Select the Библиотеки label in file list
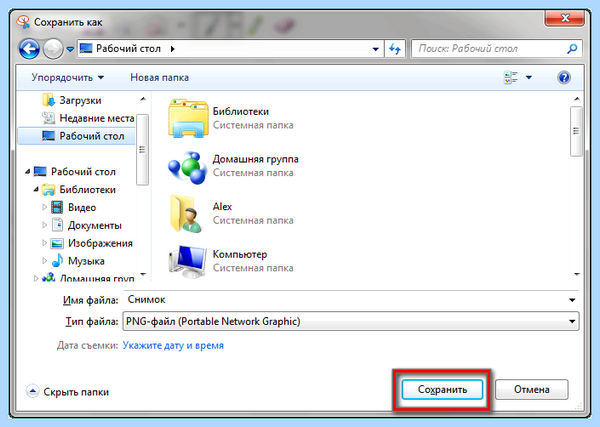Viewport: 600px width, 427px height. [241, 112]
